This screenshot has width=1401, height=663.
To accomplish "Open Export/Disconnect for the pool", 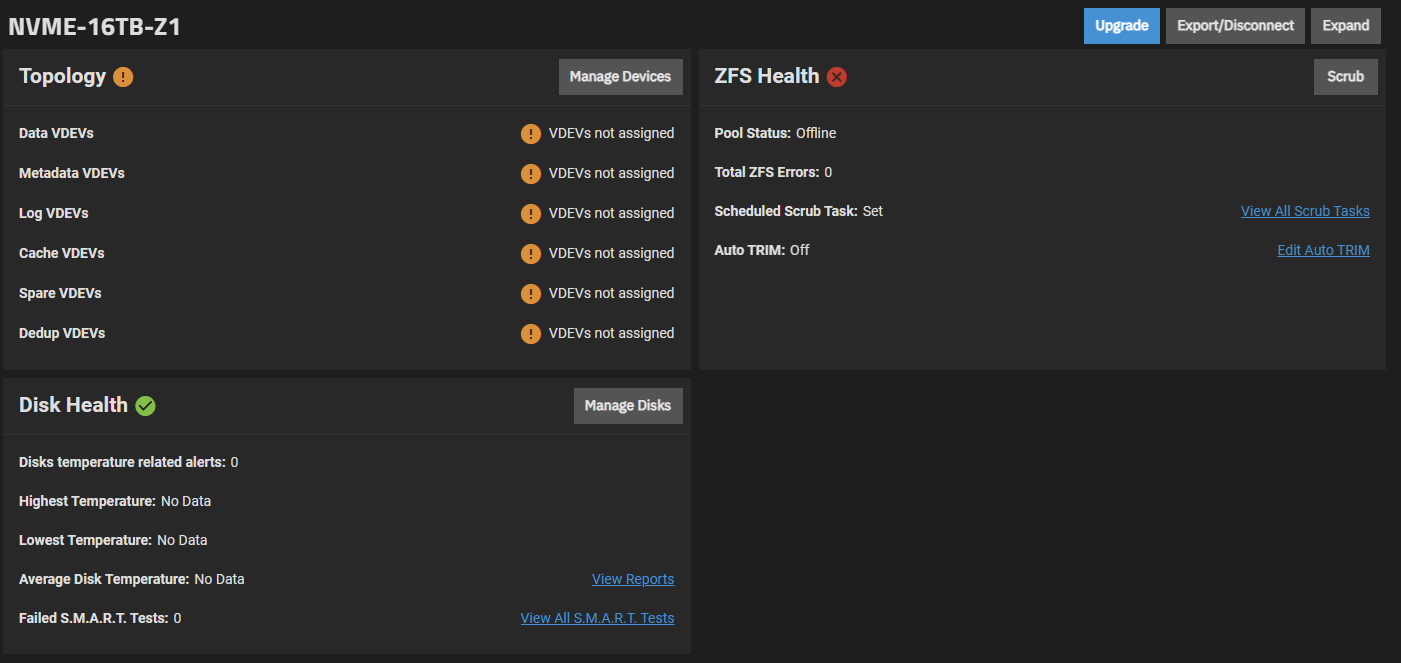I will (x=1235, y=26).
